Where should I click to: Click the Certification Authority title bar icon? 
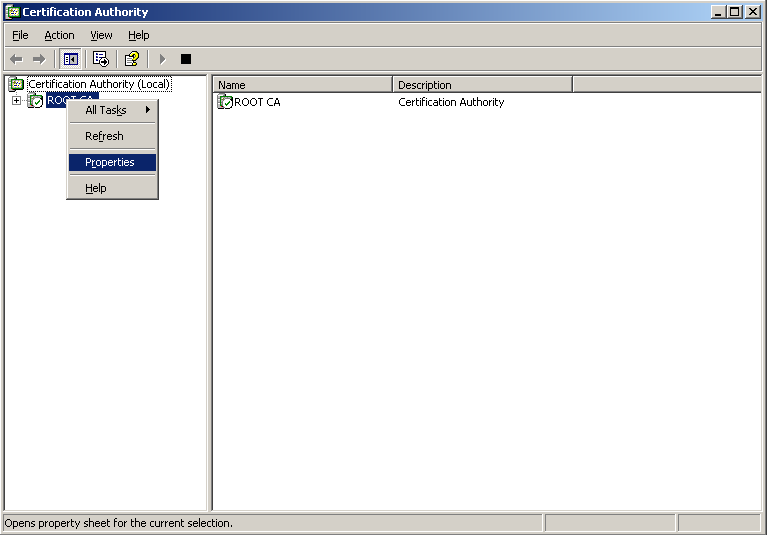pyautogui.click(x=13, y=12)
